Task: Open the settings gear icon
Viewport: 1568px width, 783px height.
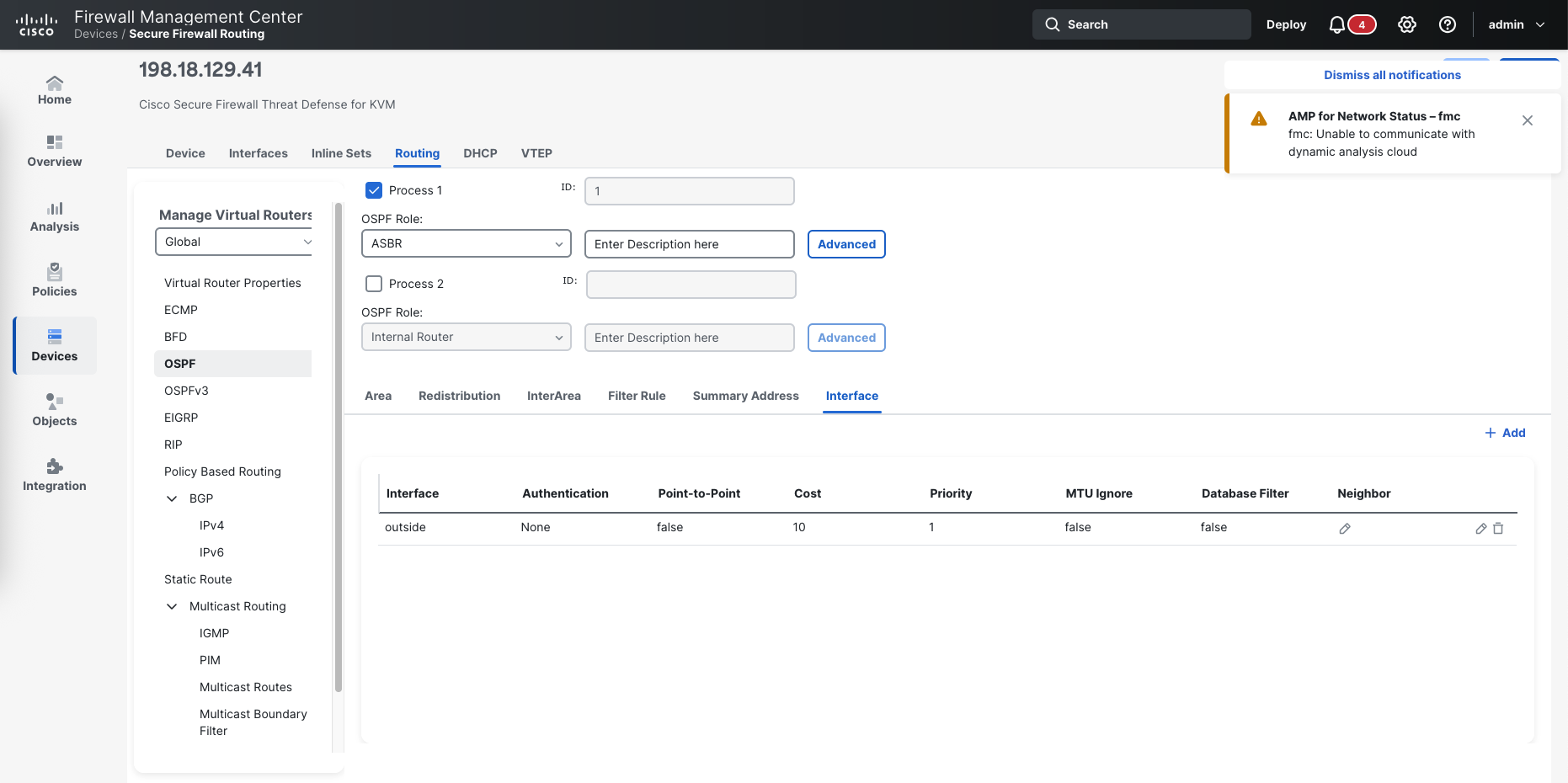Action: (x=1406, y=24)
